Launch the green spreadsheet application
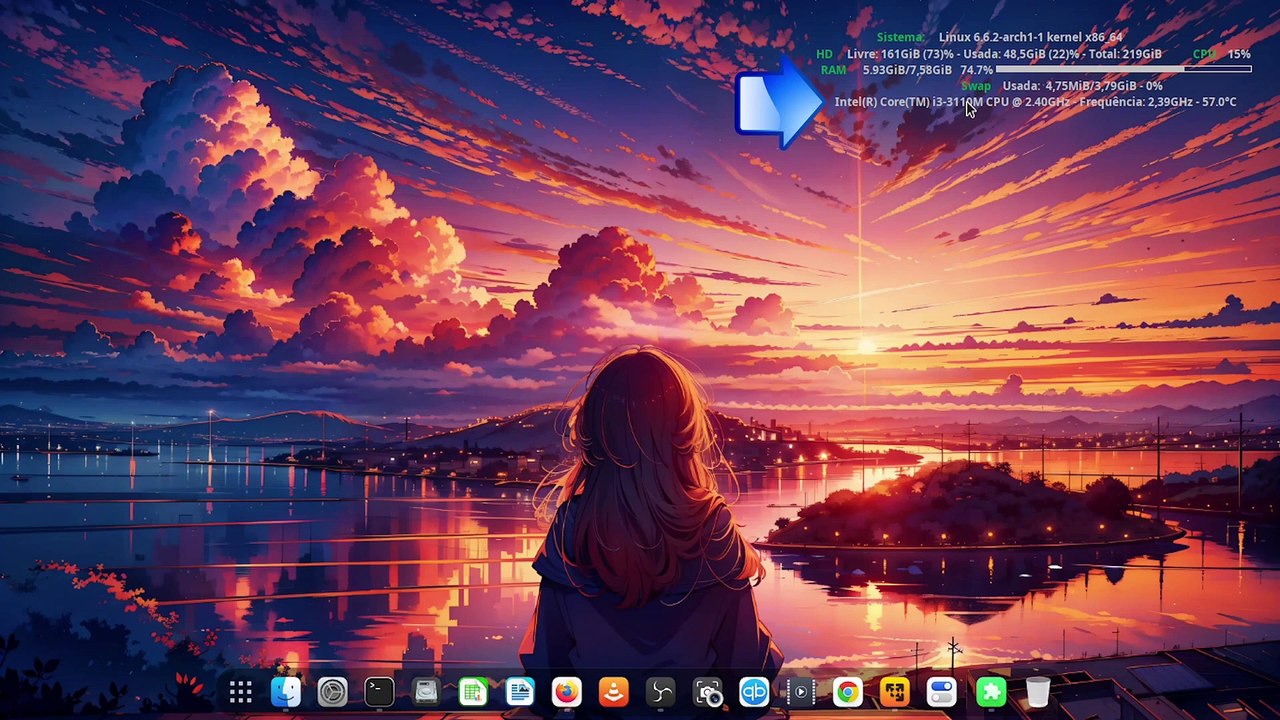The image size is (1280, 720). (x=473, y=692)
